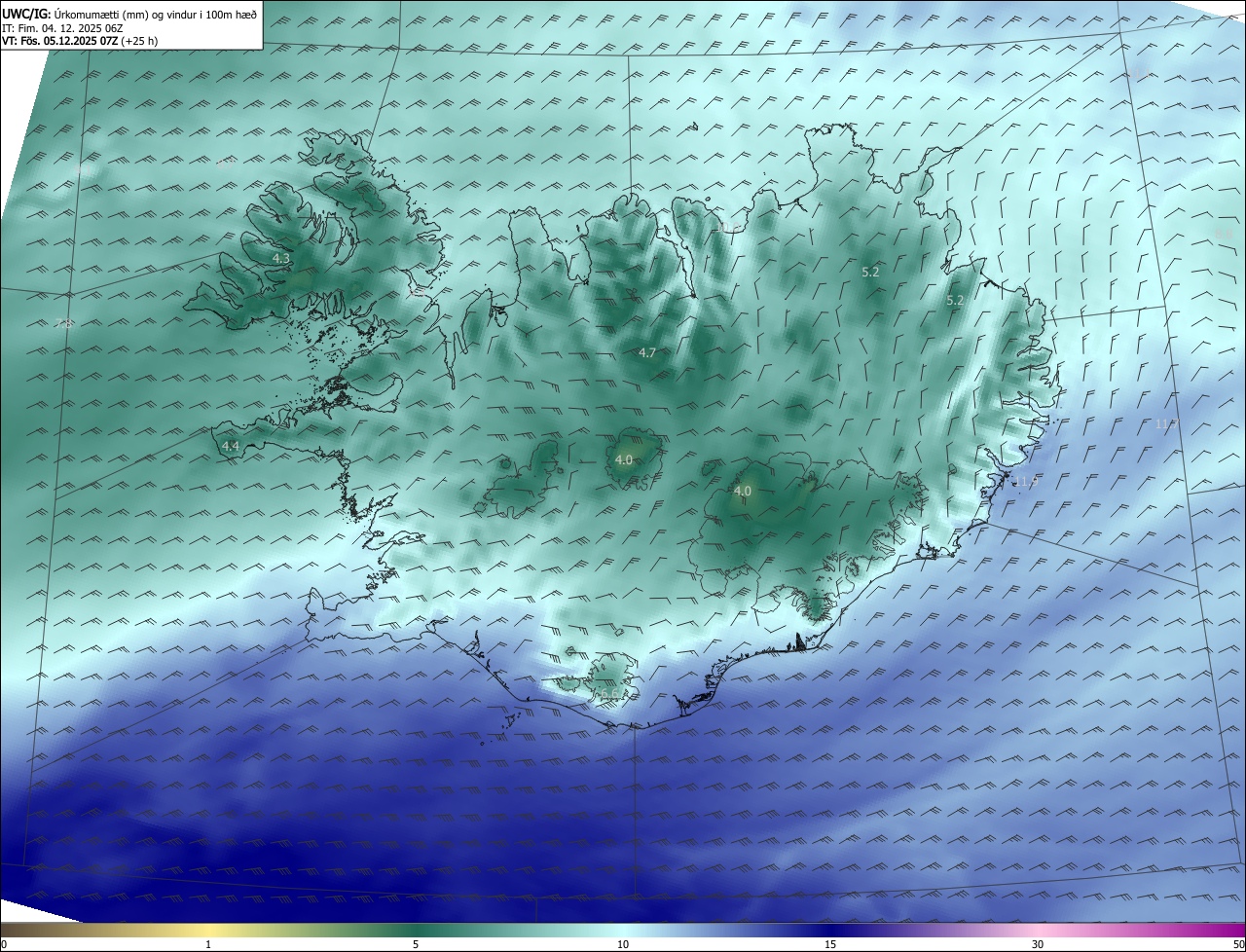Image resolution: width=1246 pixels, height=952 pixels.
Task: Click the '50' tick on the color scale
Action: click(1238, 944)
